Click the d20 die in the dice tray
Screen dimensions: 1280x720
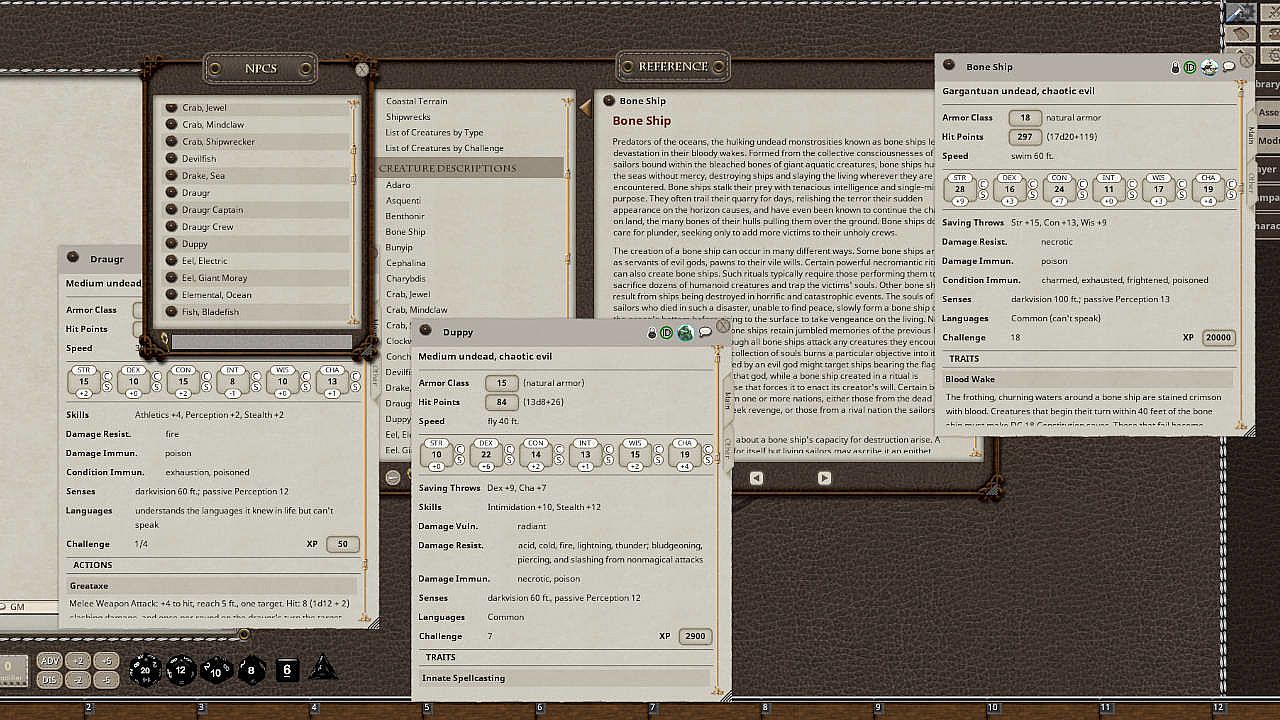tap(145, 670)
